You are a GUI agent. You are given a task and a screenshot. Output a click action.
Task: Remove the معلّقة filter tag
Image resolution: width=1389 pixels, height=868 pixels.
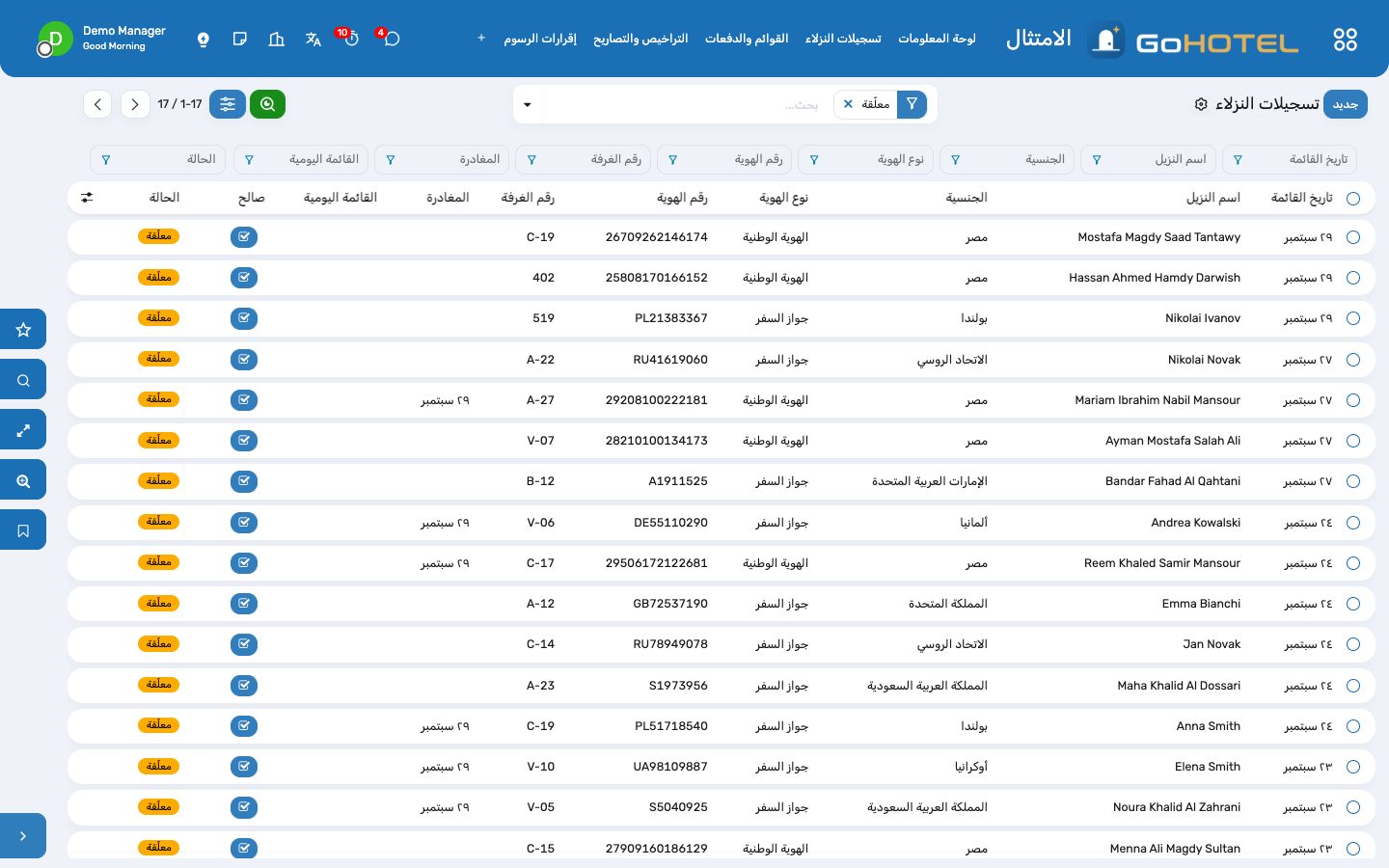(848, 104)
